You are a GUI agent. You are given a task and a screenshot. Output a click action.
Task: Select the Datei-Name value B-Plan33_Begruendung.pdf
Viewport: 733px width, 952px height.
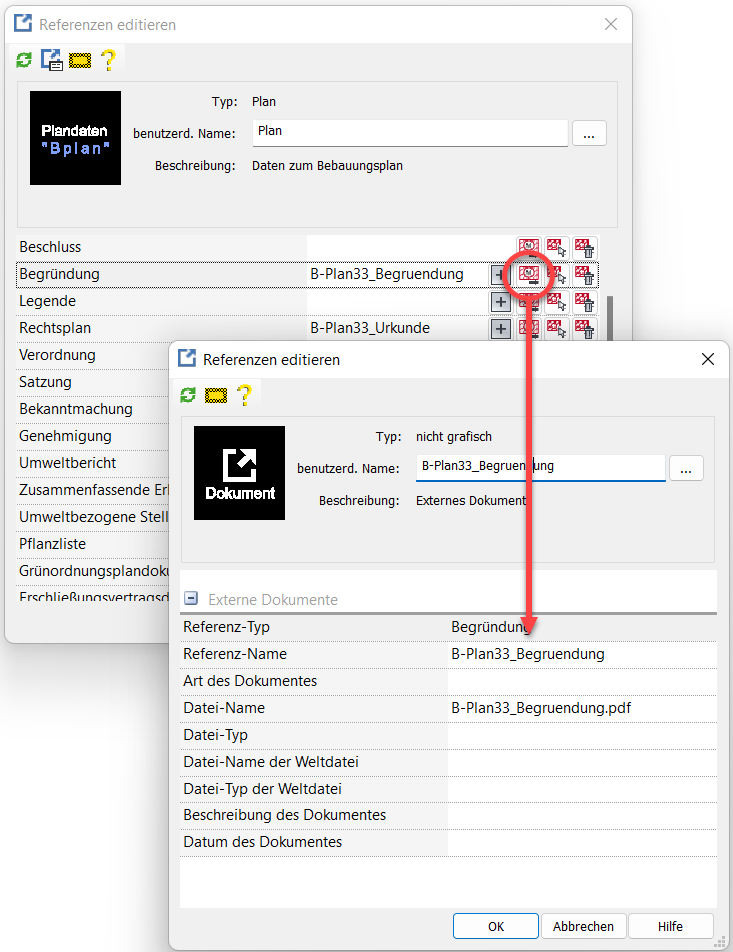(541, 708)
